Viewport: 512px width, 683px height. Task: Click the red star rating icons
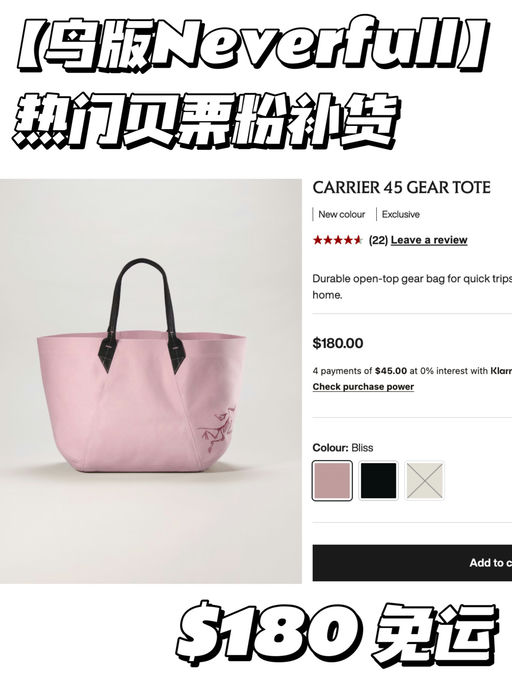coord(337,240)
